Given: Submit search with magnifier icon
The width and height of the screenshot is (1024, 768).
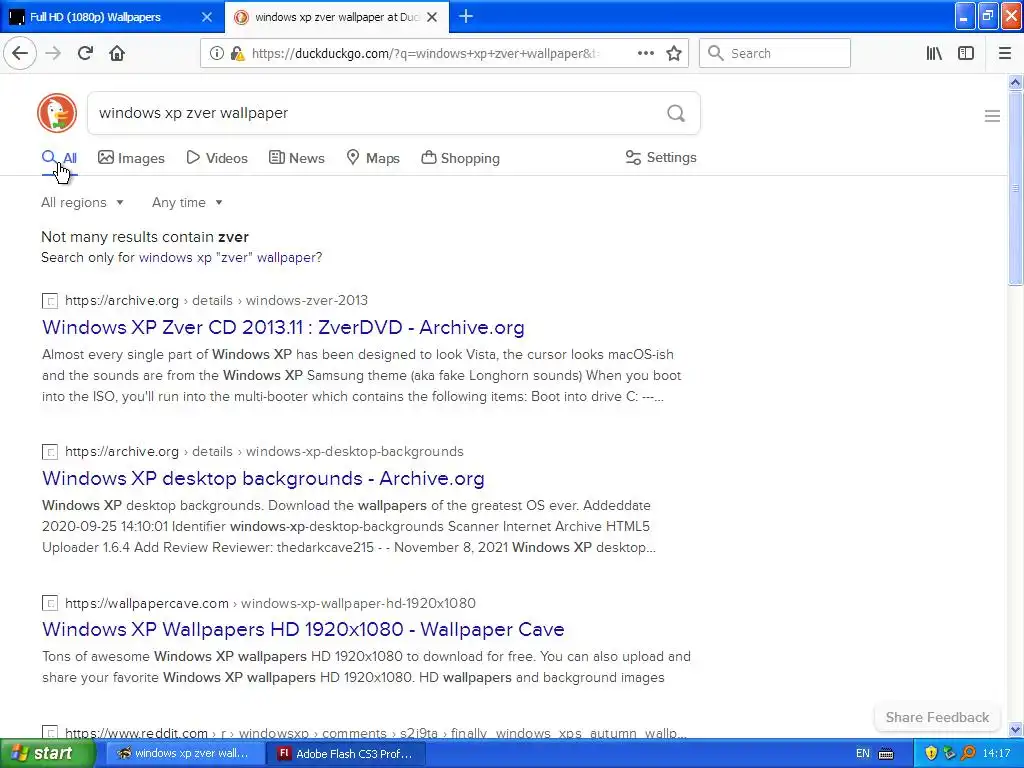Looking at the screenshot, I should (x=676, y=113).
